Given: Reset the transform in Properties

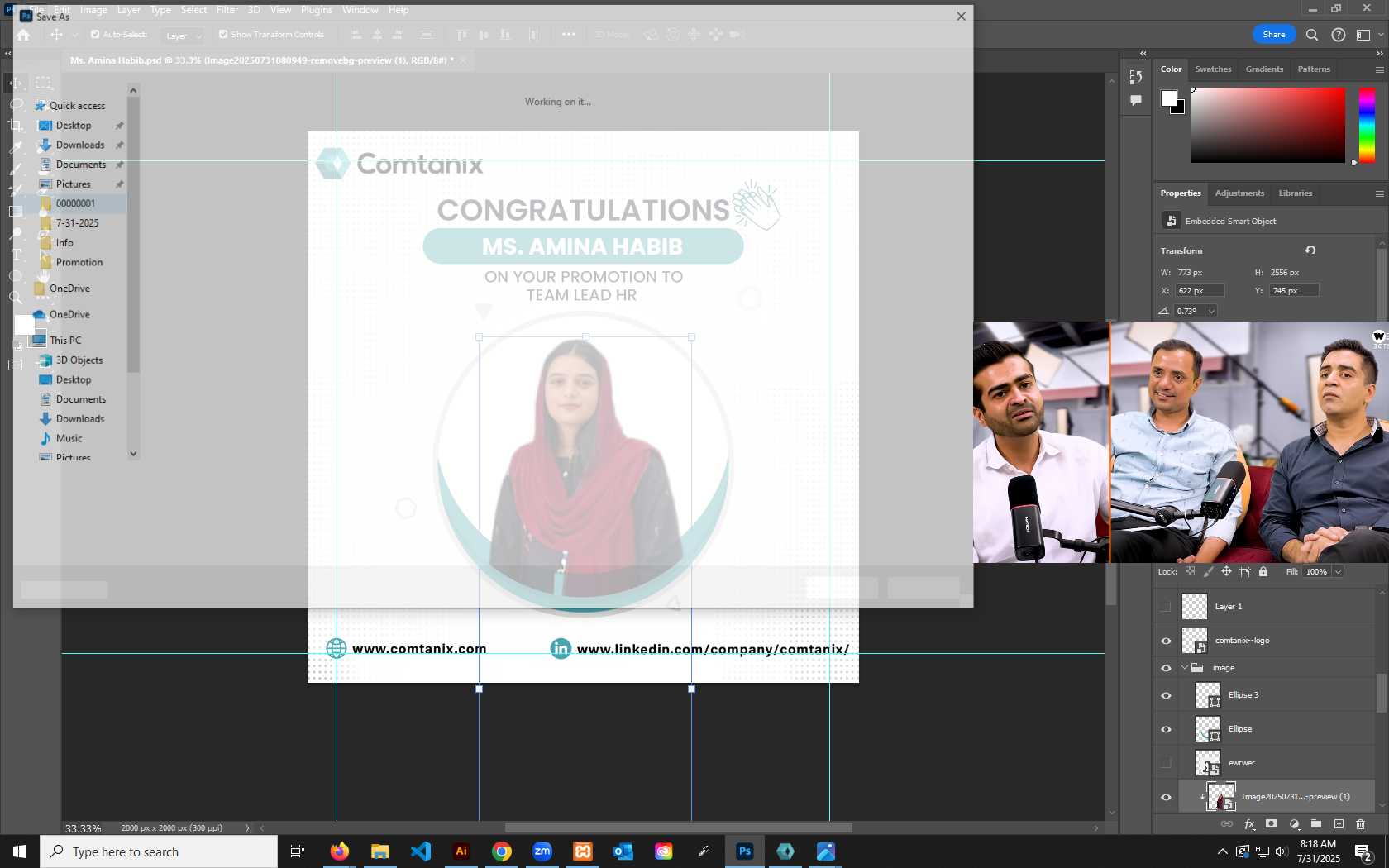Looking at the screenshot, I should (x=1310, y=250).
